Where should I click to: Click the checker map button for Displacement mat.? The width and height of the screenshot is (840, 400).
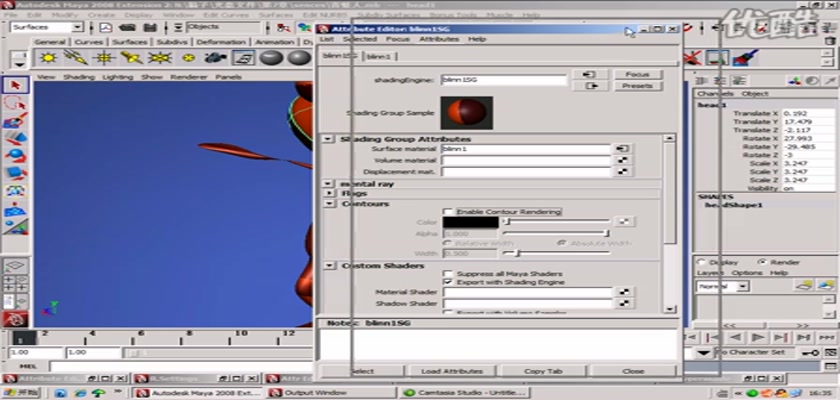(x=622, y=172)
